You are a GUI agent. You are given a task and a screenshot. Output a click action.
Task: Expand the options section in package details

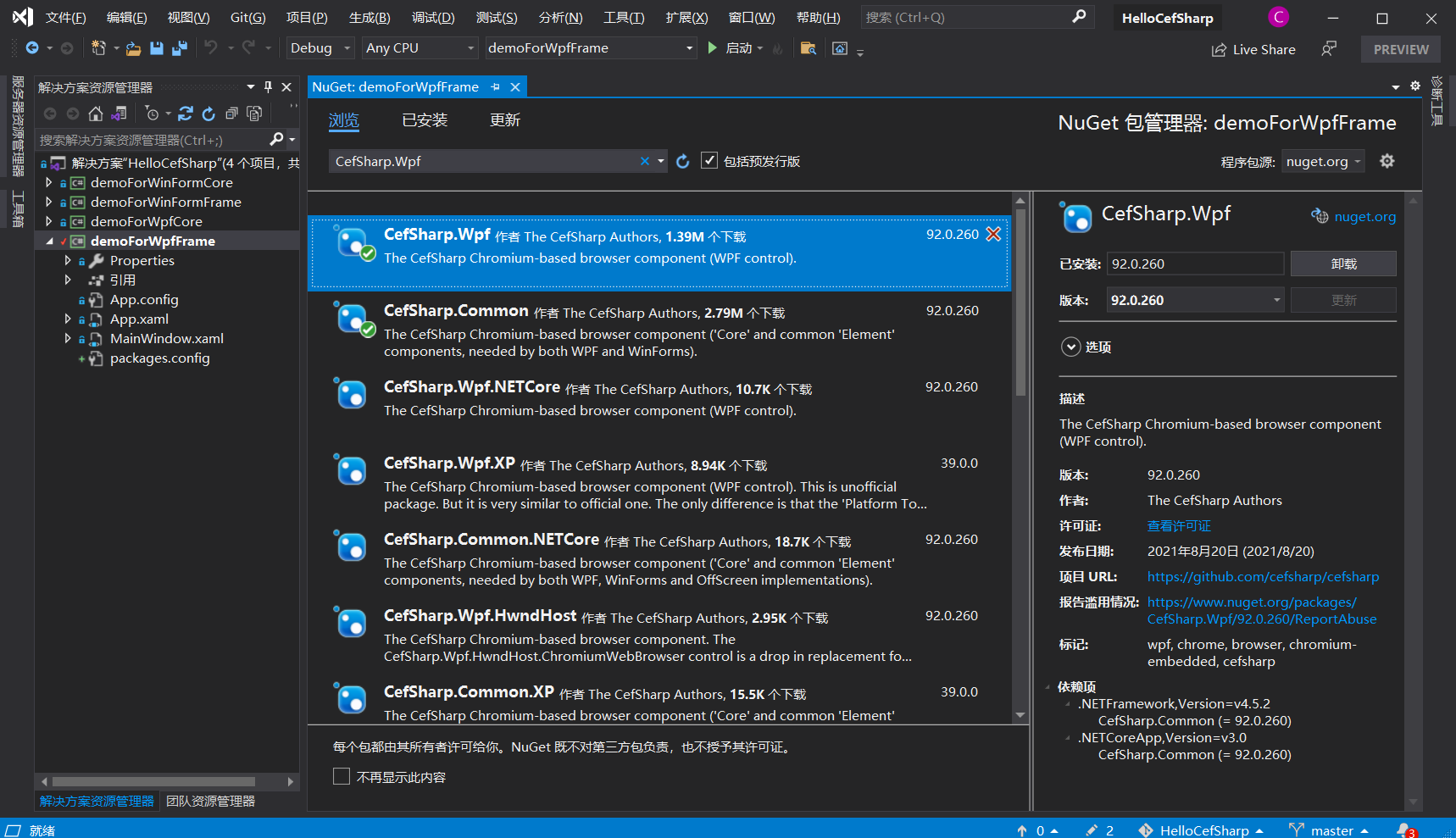point(1071,347)
